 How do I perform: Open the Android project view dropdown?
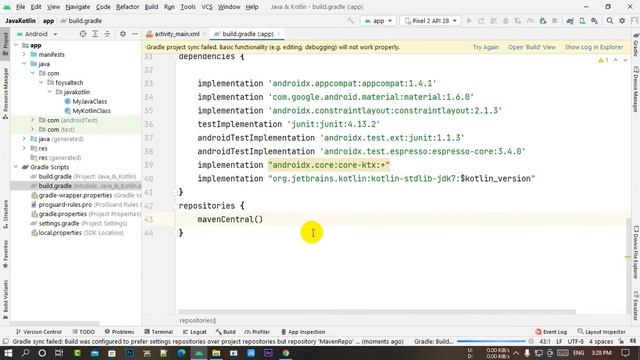coord(37,34)
